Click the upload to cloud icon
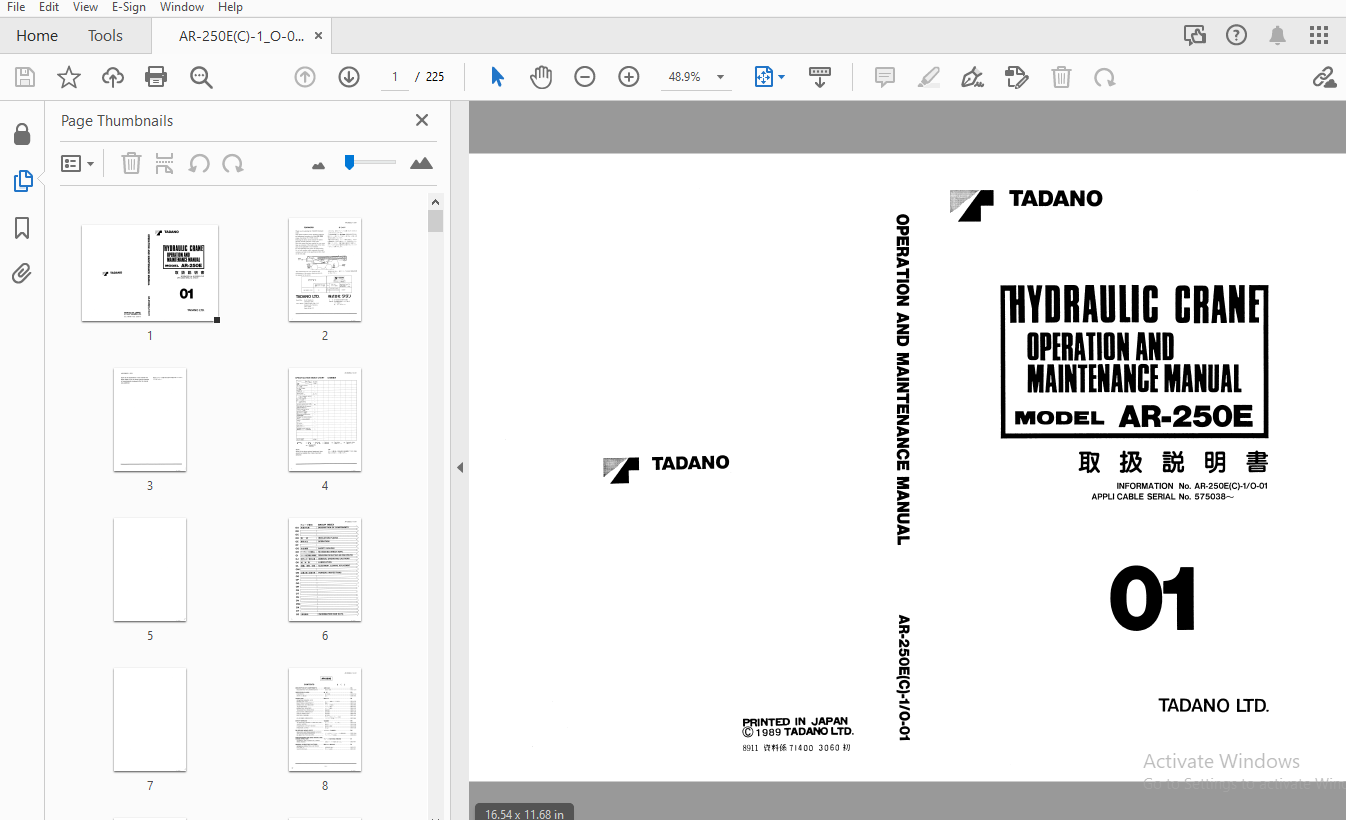 [113, 77]
